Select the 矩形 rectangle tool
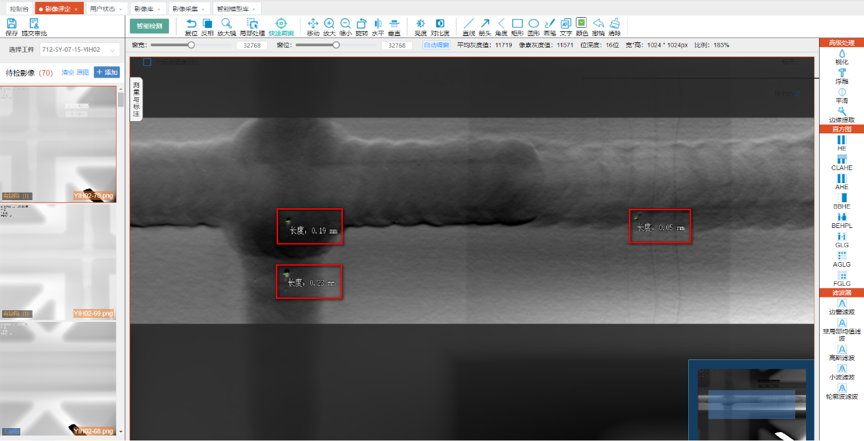This screenshot has height=441, width=864. pos(517,25)
